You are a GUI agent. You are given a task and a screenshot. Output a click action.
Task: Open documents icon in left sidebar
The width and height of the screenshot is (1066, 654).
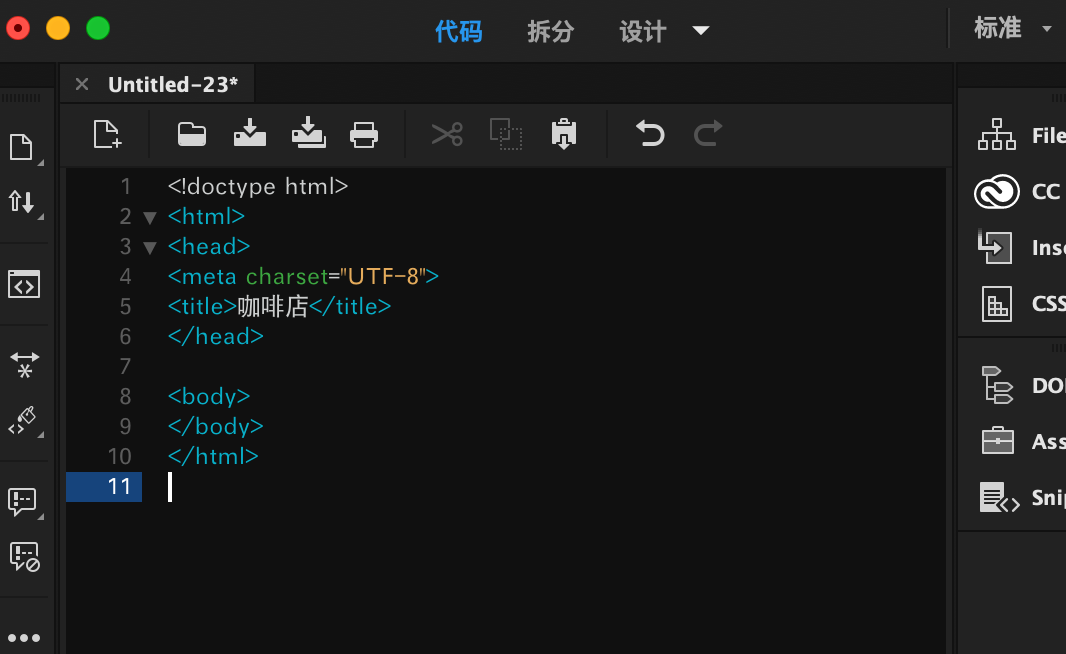22,147
